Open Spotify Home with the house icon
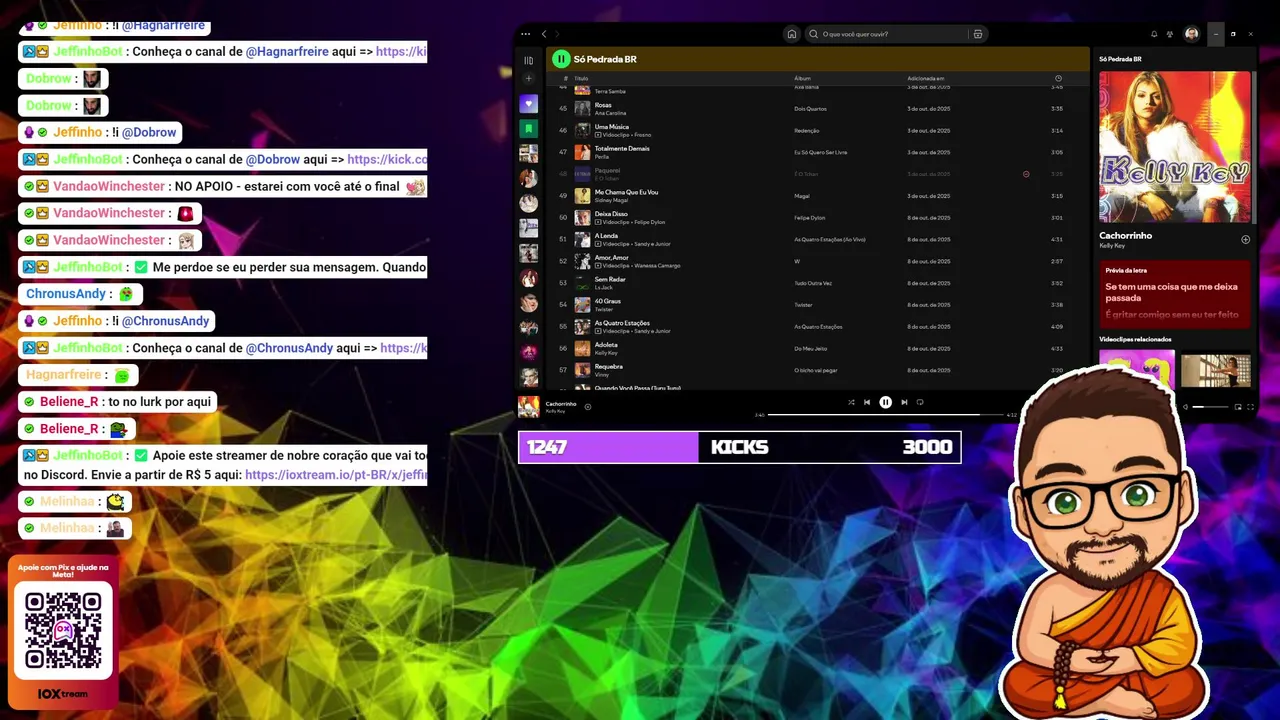This screenshot has height=720, width=1280. pos(792,34)
